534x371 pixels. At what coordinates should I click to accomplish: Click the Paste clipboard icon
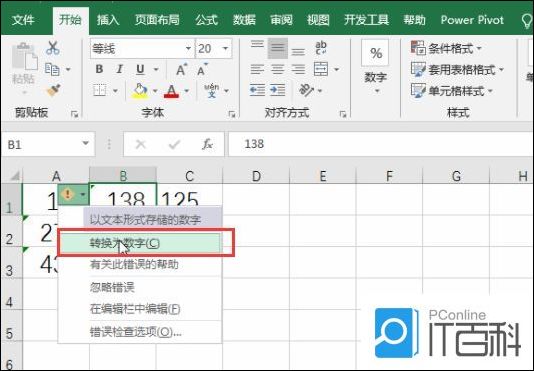[24, 56]
